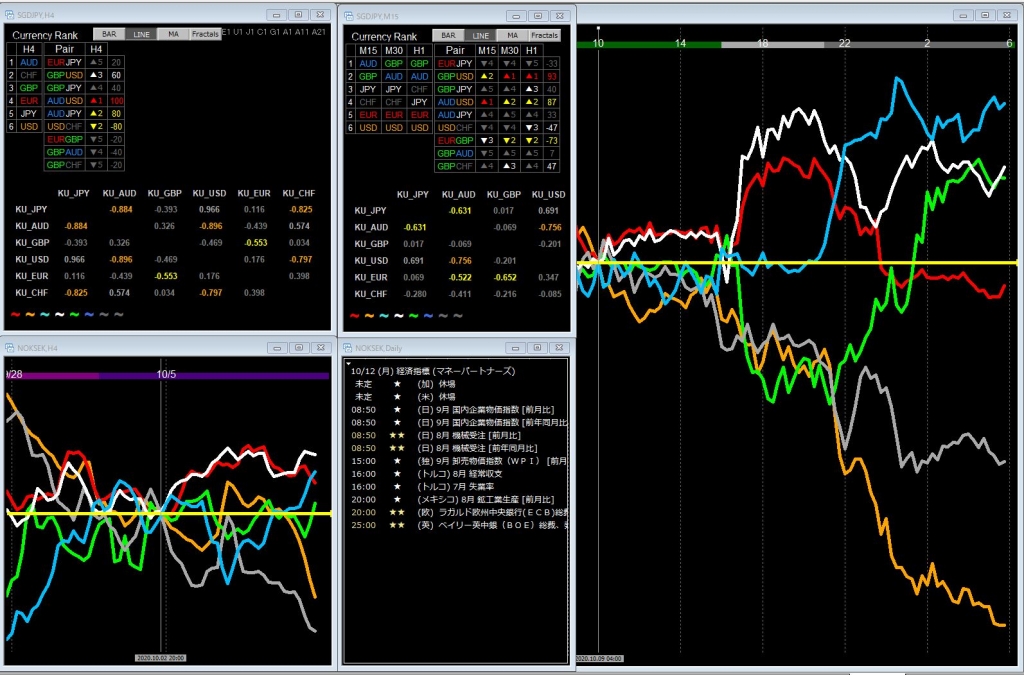This screenshot has width=1024, height=675.
Task: Switch to LINE mode in SGDJPY,M15 window
Action: (481, 35)
